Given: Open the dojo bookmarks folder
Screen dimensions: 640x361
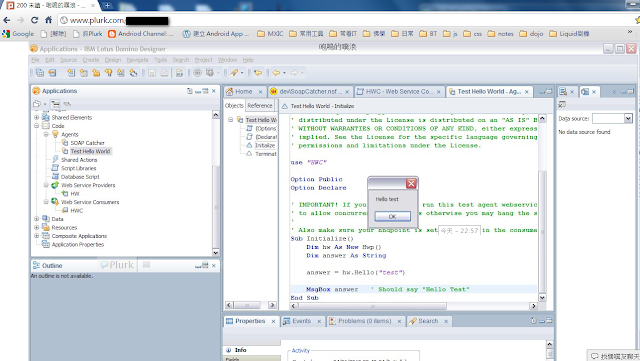Looking at the screenshot, I should [x=531, y=34].
